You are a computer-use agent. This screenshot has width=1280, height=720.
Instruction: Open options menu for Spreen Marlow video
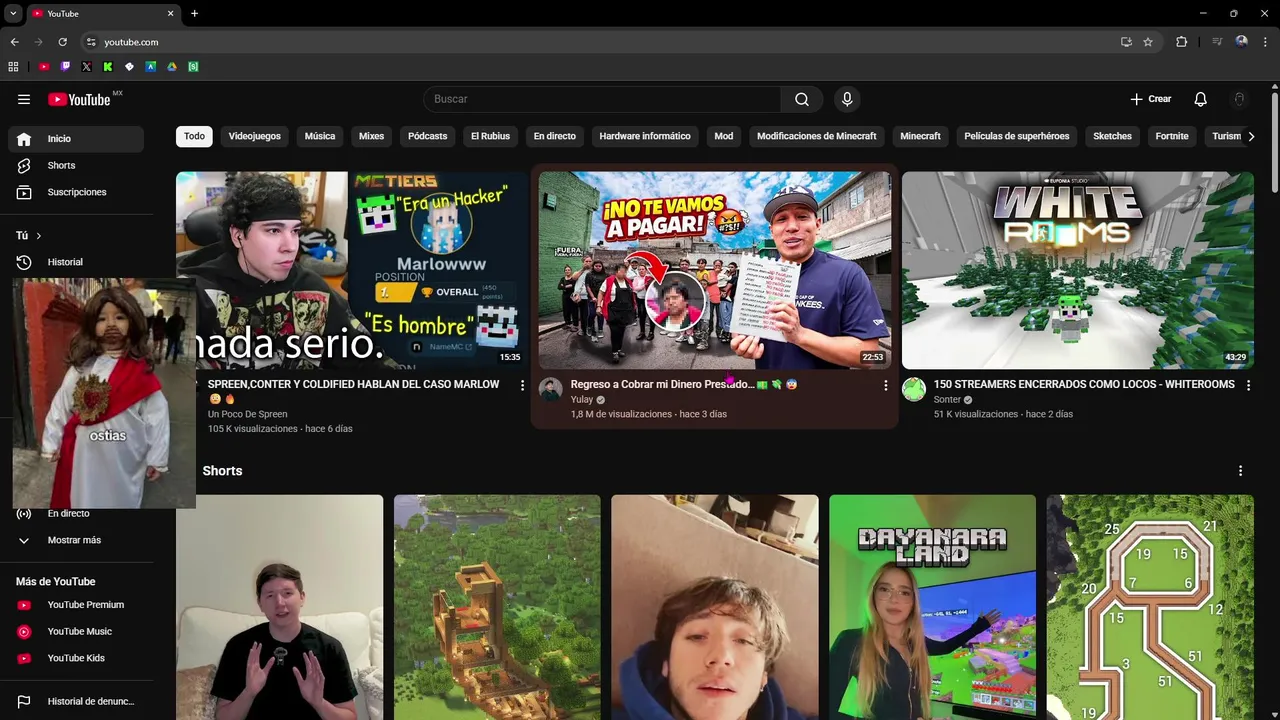pos(522,385)
